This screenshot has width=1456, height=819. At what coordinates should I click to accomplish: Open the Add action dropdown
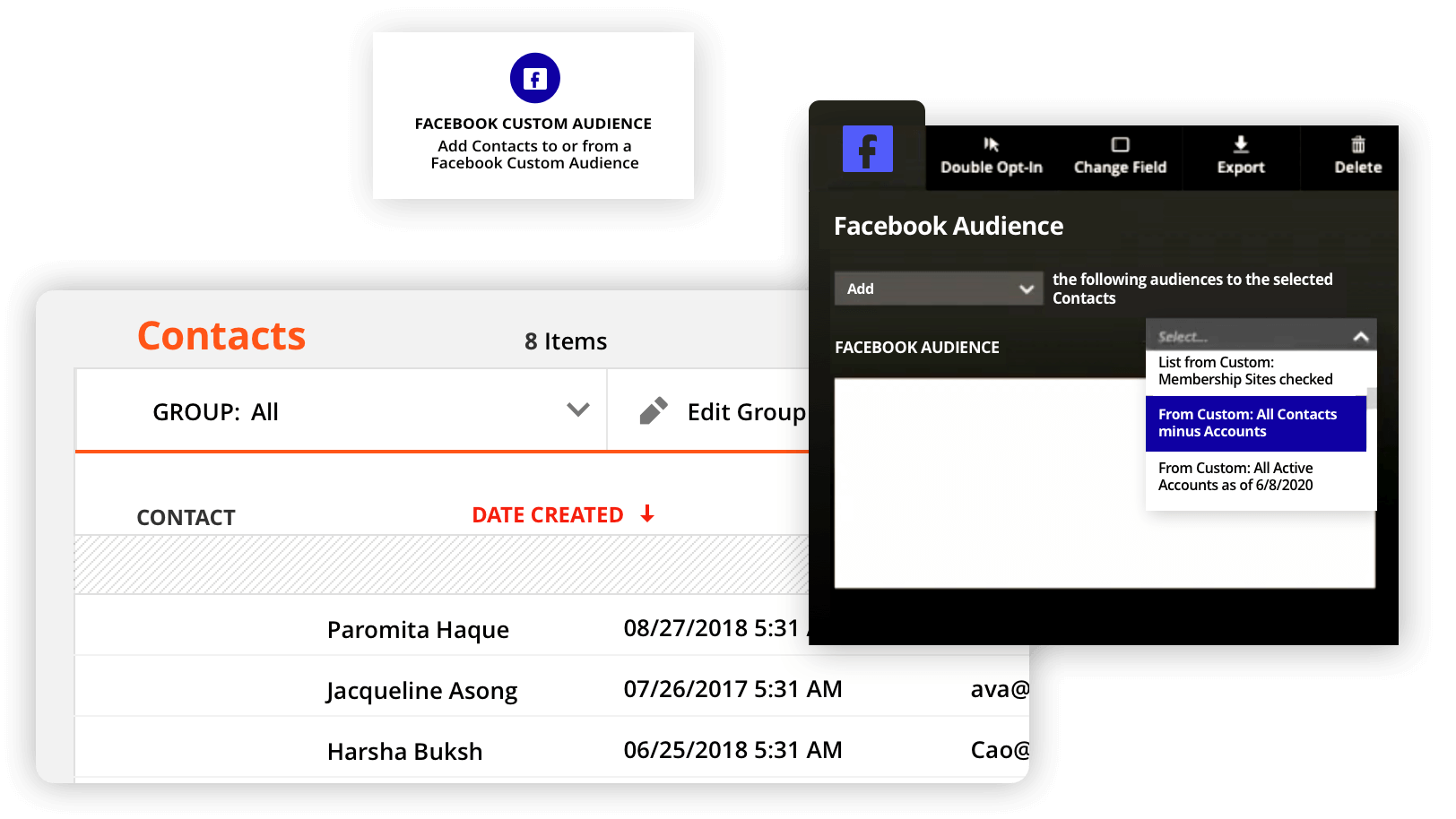938,289
